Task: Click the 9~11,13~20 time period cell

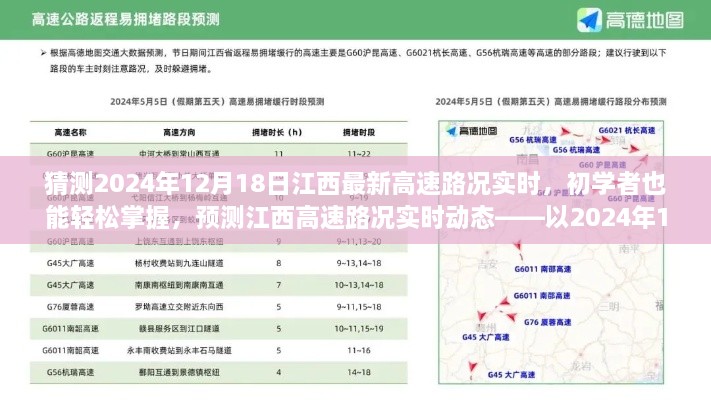Action: pos(359,241)
